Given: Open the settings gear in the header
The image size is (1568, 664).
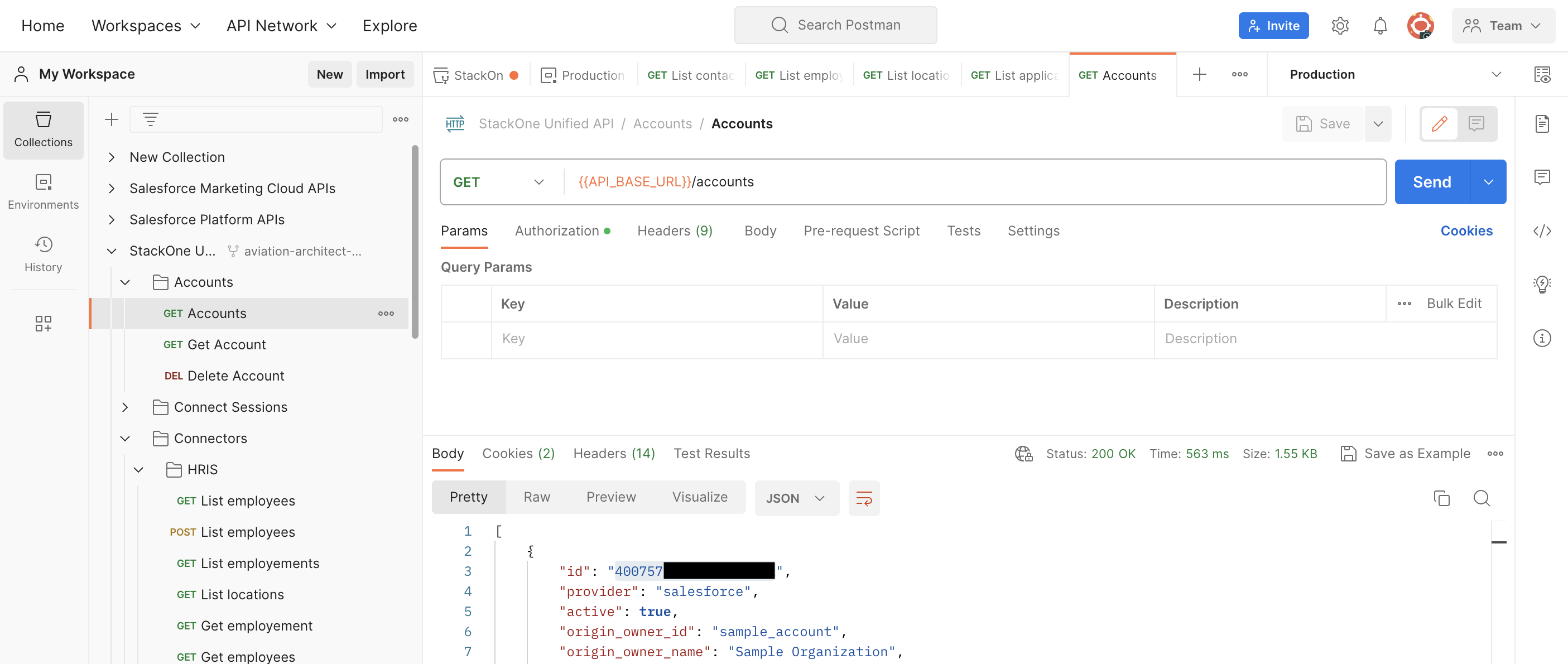Looking at the screenshot, I should click(1340, 26).
